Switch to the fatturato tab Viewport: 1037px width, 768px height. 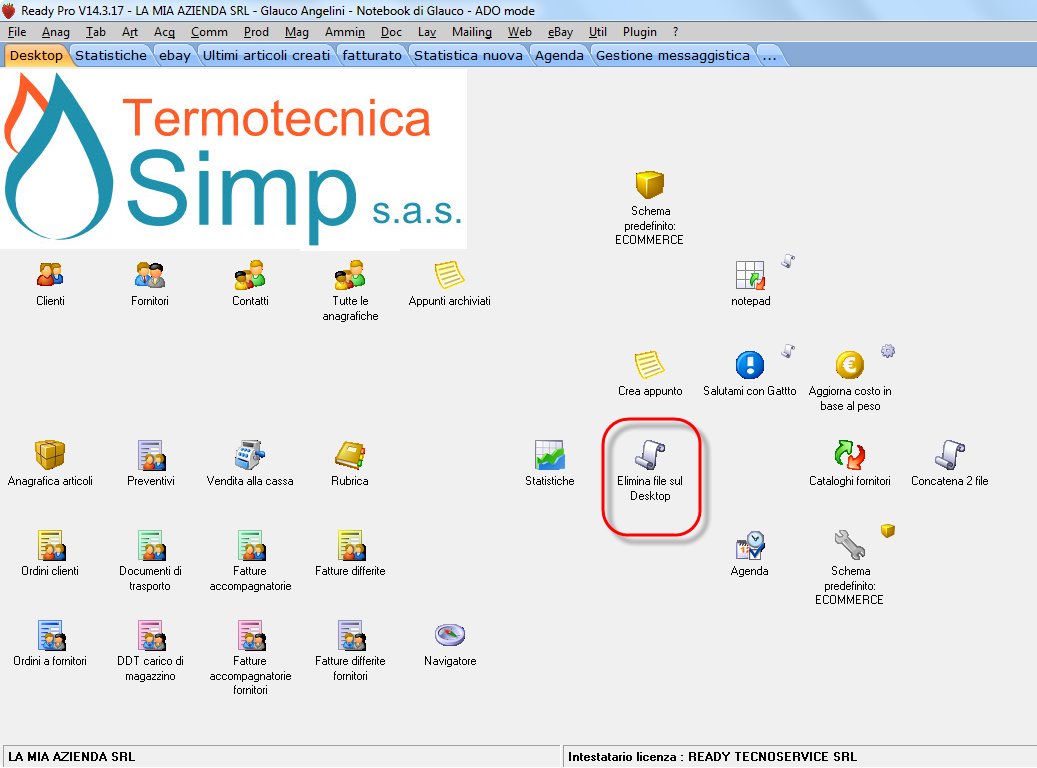coord(372,56)
